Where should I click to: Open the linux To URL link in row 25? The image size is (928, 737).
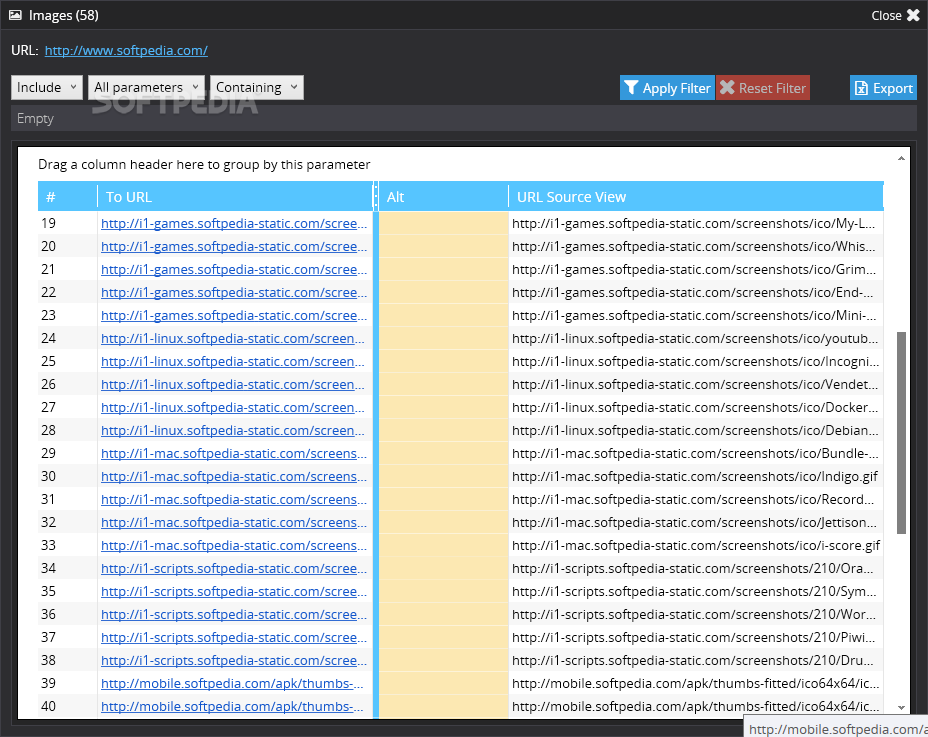233,362
